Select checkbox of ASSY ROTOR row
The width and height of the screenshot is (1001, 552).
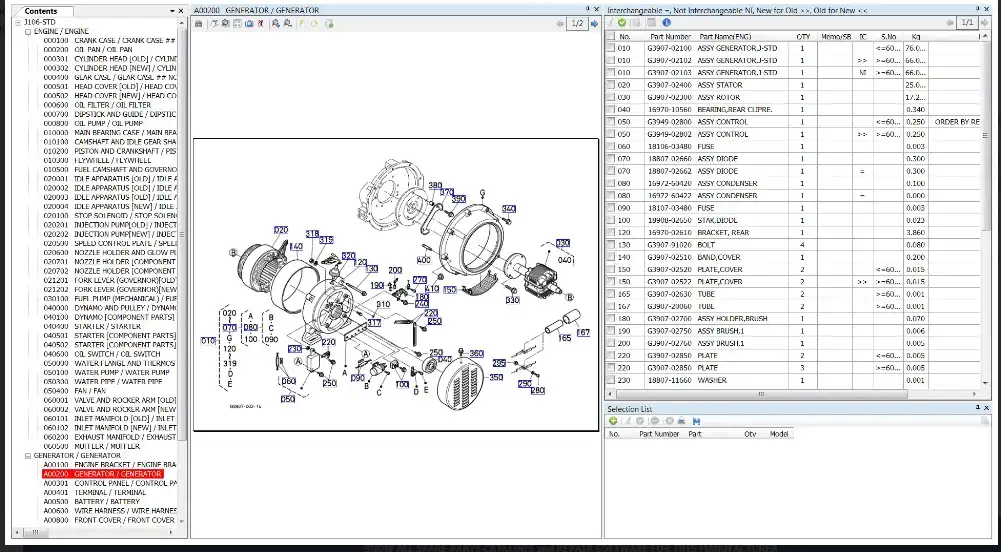pyautogui.click(x=612, y=97)
